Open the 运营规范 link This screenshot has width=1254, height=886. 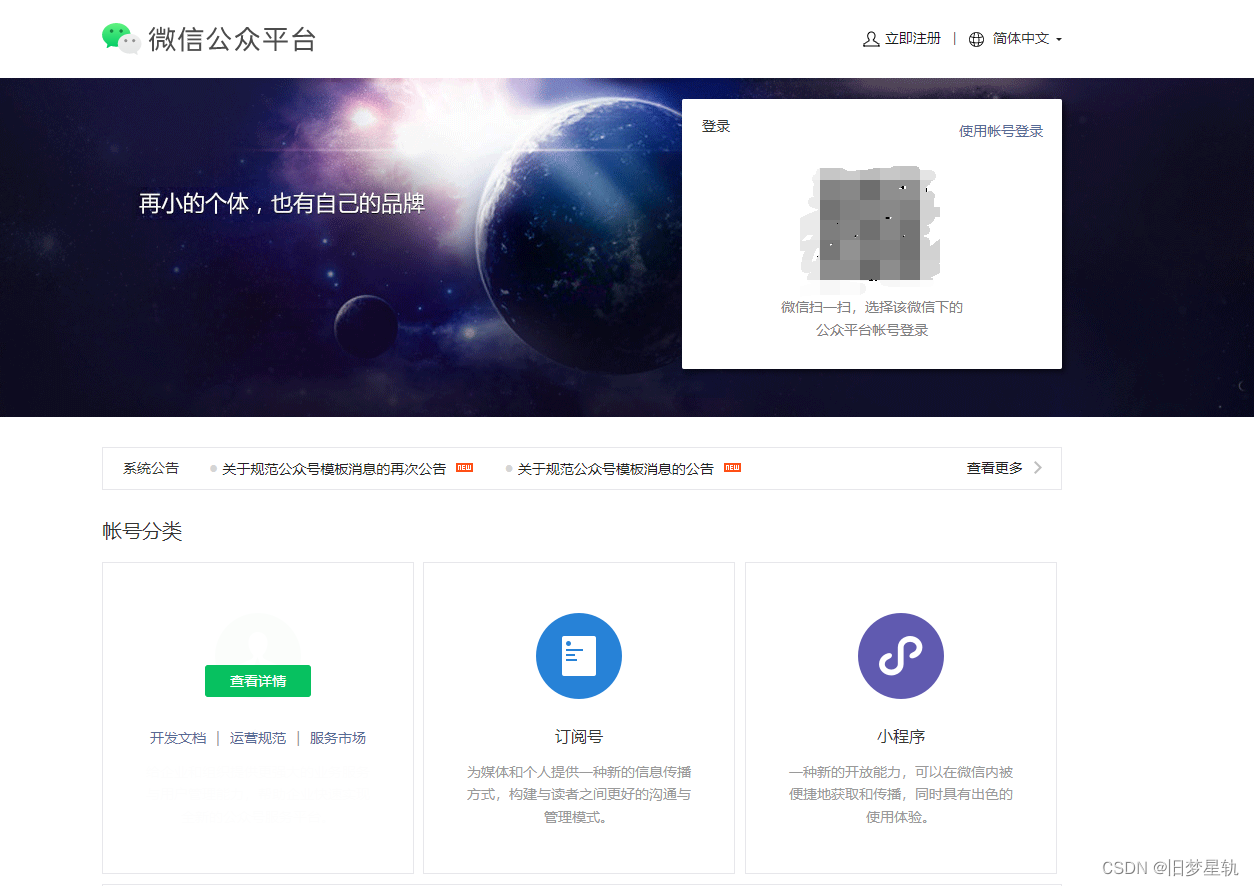(258, 738)
